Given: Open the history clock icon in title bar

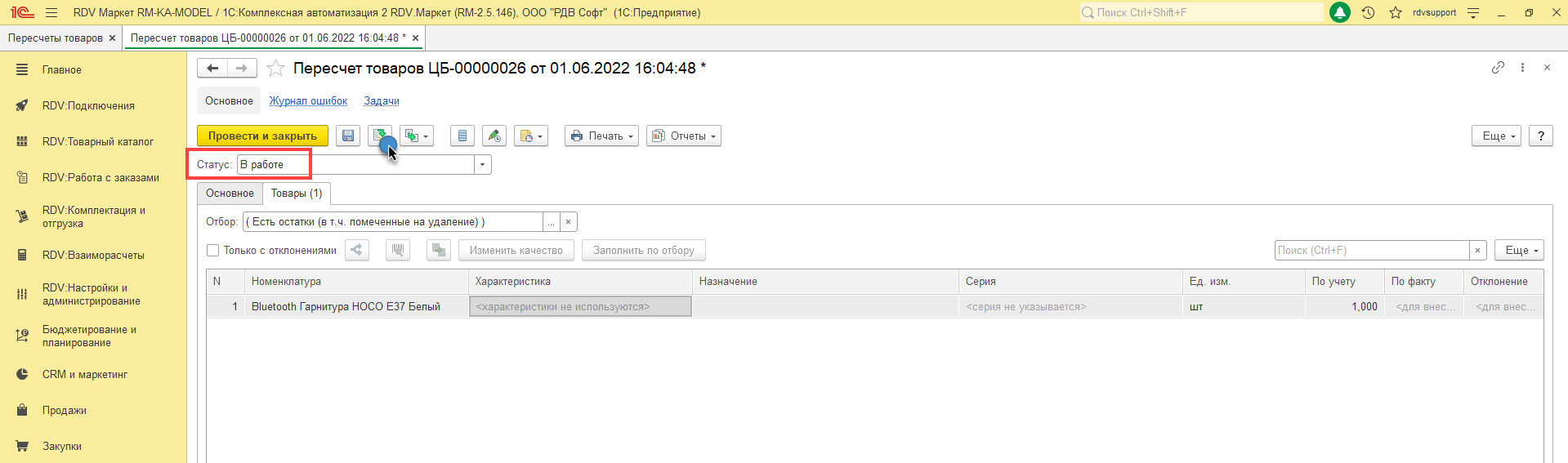Looking at the screenshot, I should click(x=1369, y=12).
